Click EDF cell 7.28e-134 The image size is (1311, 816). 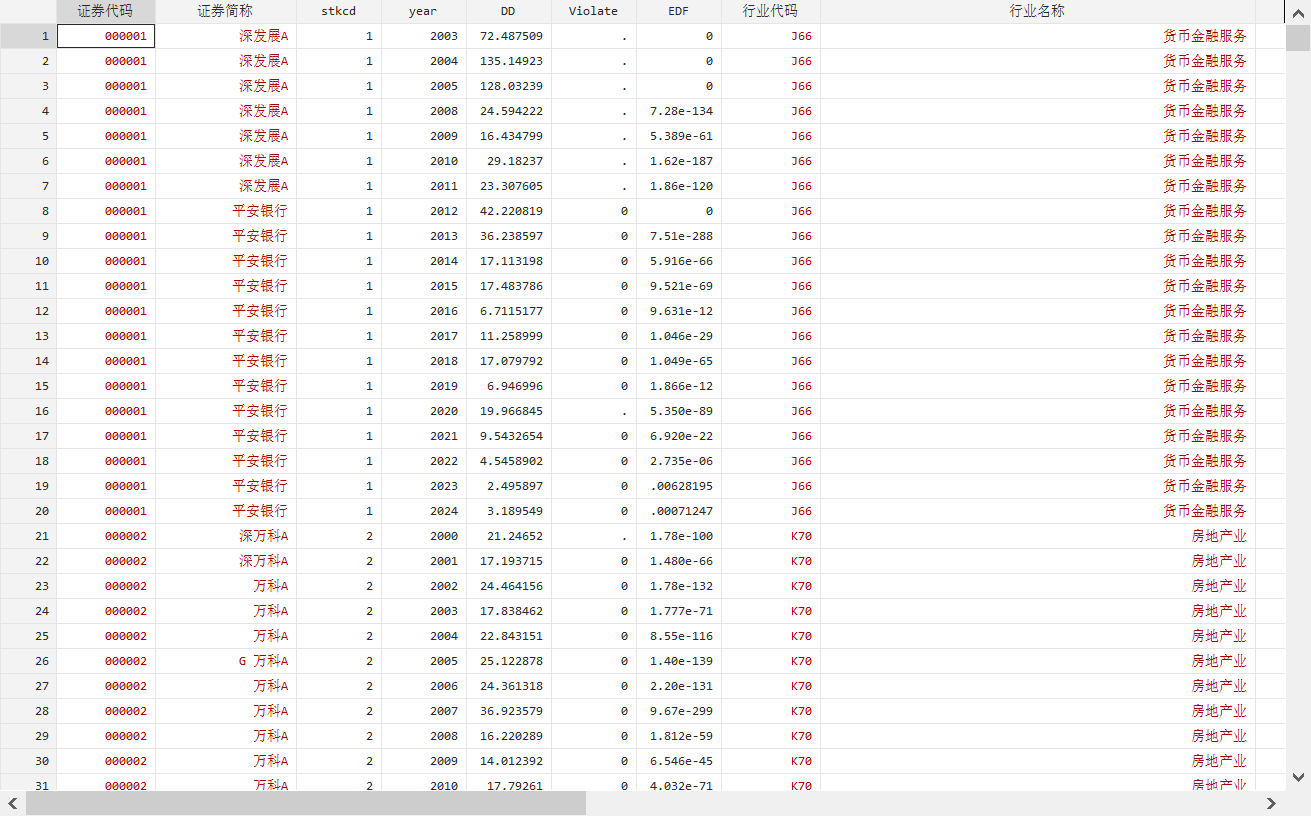681,111
